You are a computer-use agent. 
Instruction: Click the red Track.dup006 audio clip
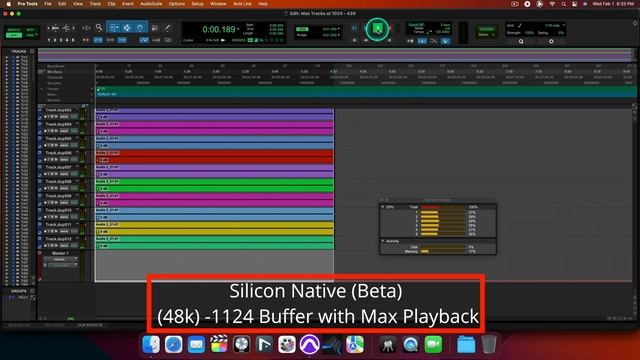215,156
